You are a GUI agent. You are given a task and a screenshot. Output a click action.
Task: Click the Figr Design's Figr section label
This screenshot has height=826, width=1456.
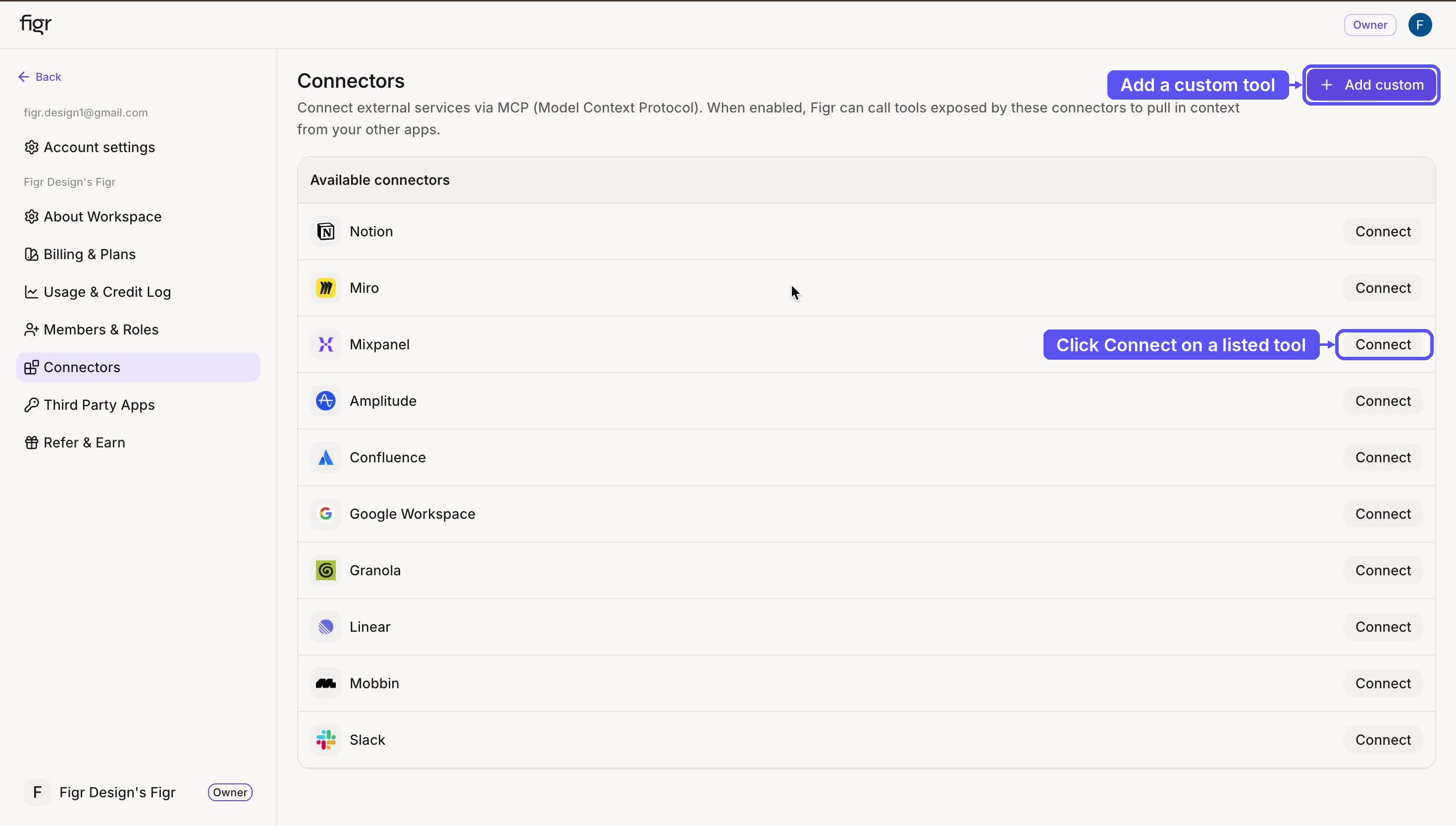70,182
